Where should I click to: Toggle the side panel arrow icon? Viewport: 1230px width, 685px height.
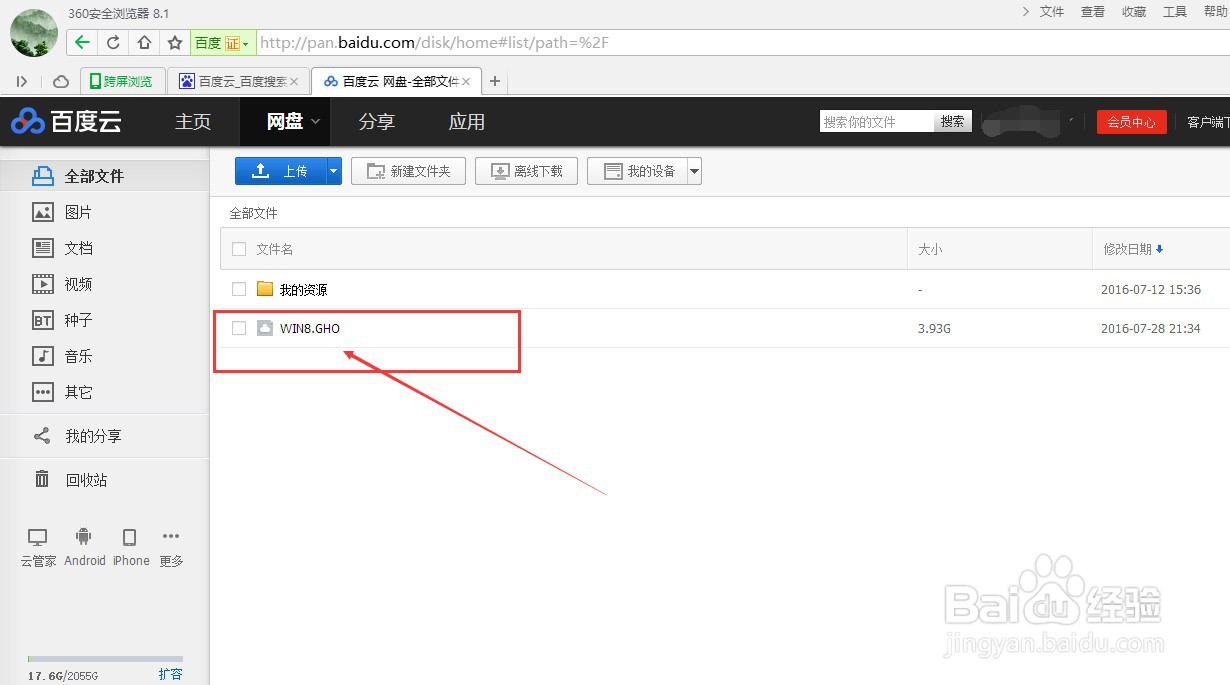pos(22,81)
